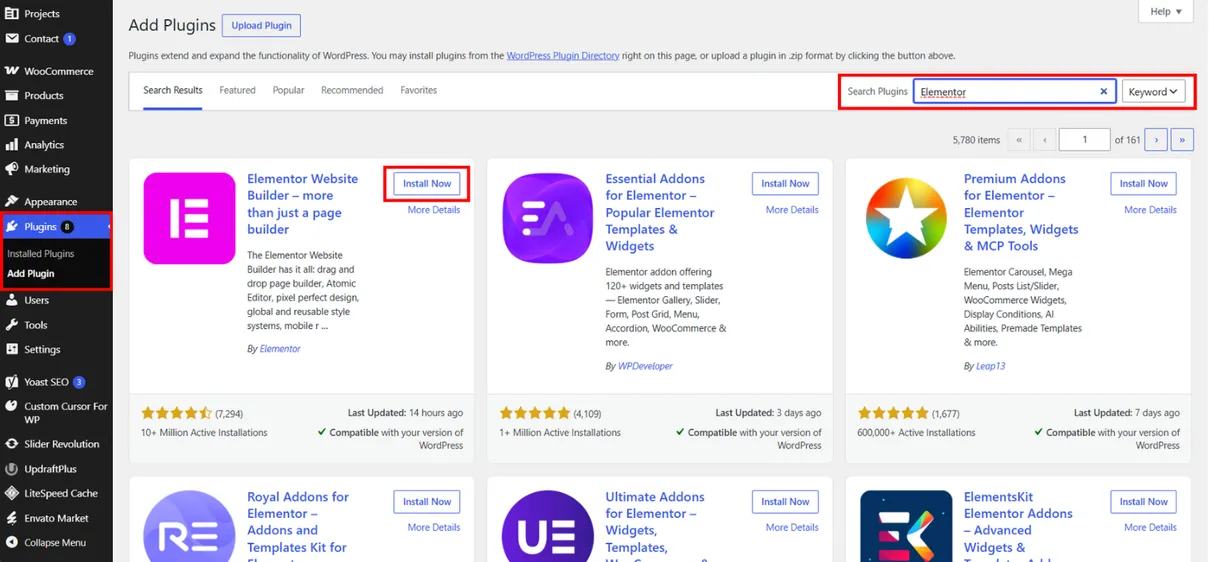Go to next results page arrow
Image resolution: width=1210 pixels, height=562 pixels.
(1156, 140)
